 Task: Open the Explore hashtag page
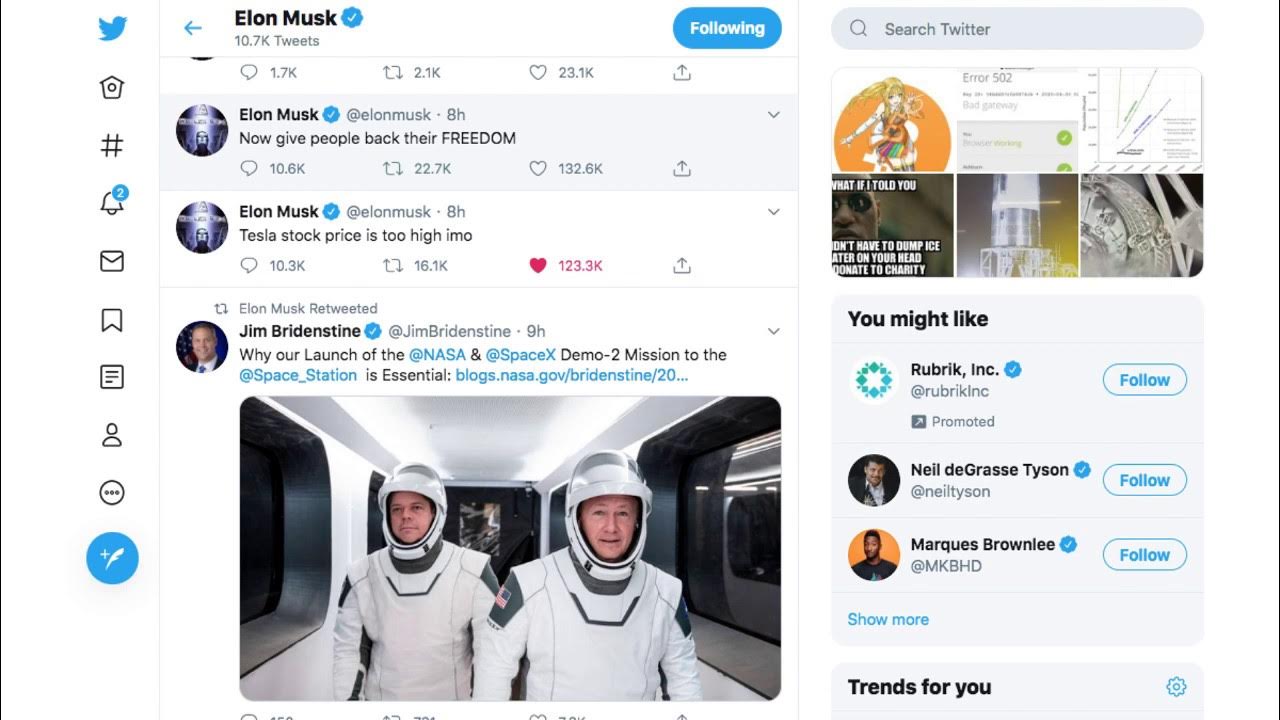[x=112, y=146]
